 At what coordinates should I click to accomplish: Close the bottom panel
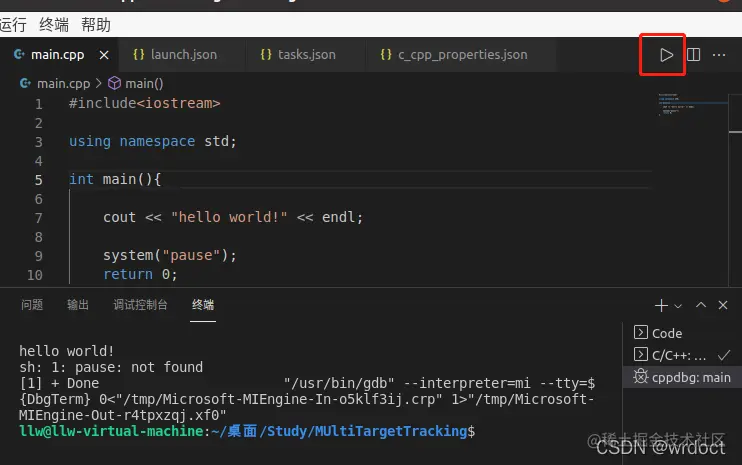(x=723, y=305)
